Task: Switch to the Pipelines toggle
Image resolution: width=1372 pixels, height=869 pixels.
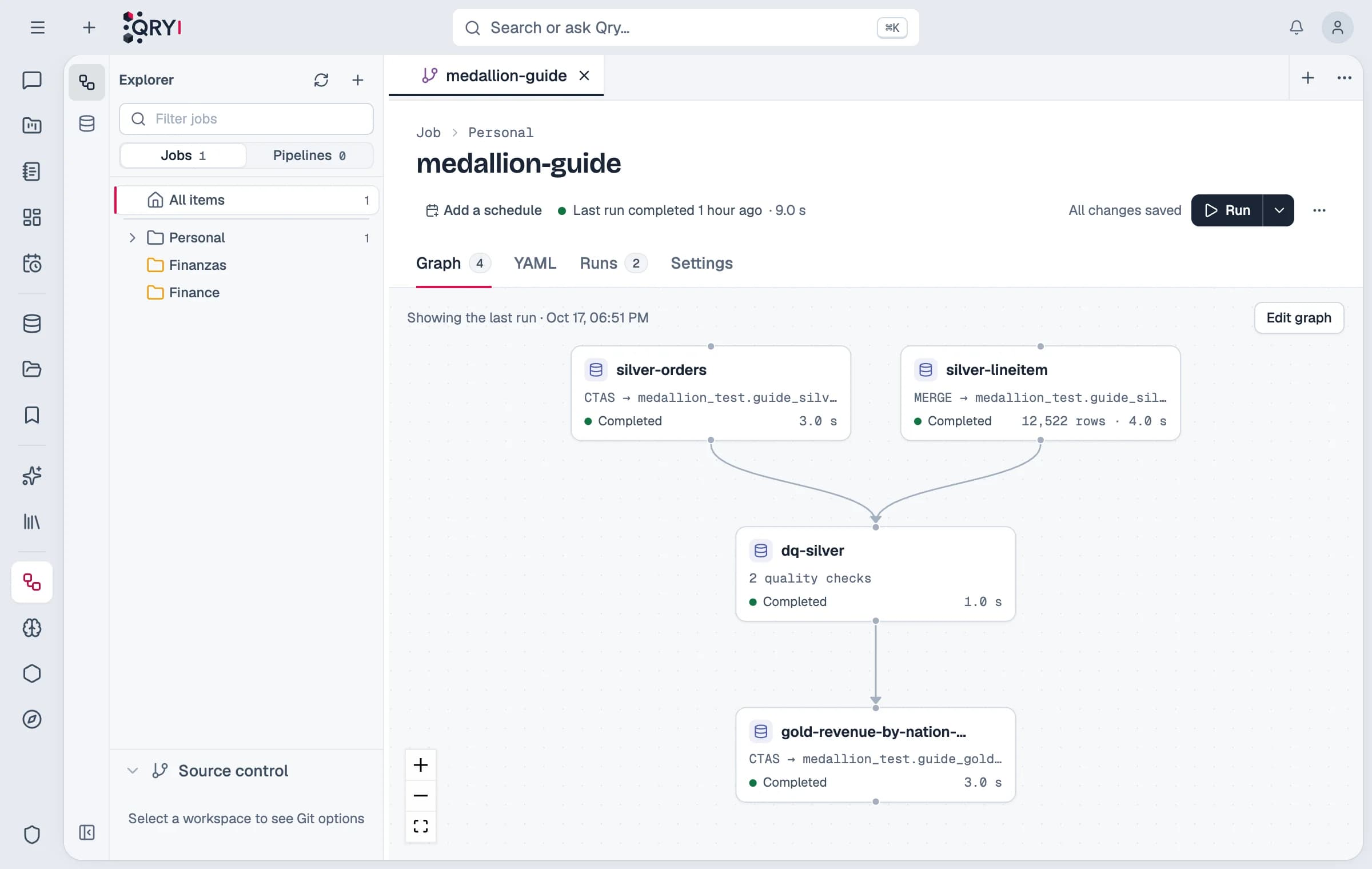Action: click(x=309, y=156)
